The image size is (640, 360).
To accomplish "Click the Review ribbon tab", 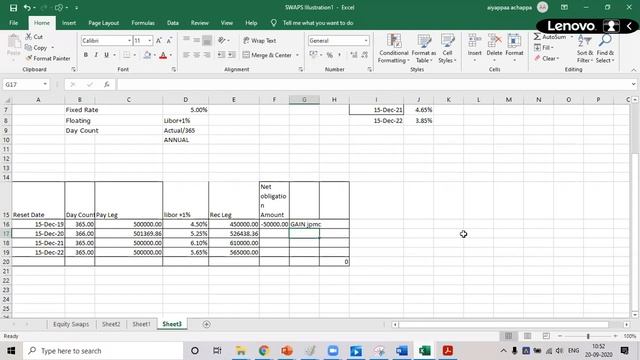I will tap(200, 23).
